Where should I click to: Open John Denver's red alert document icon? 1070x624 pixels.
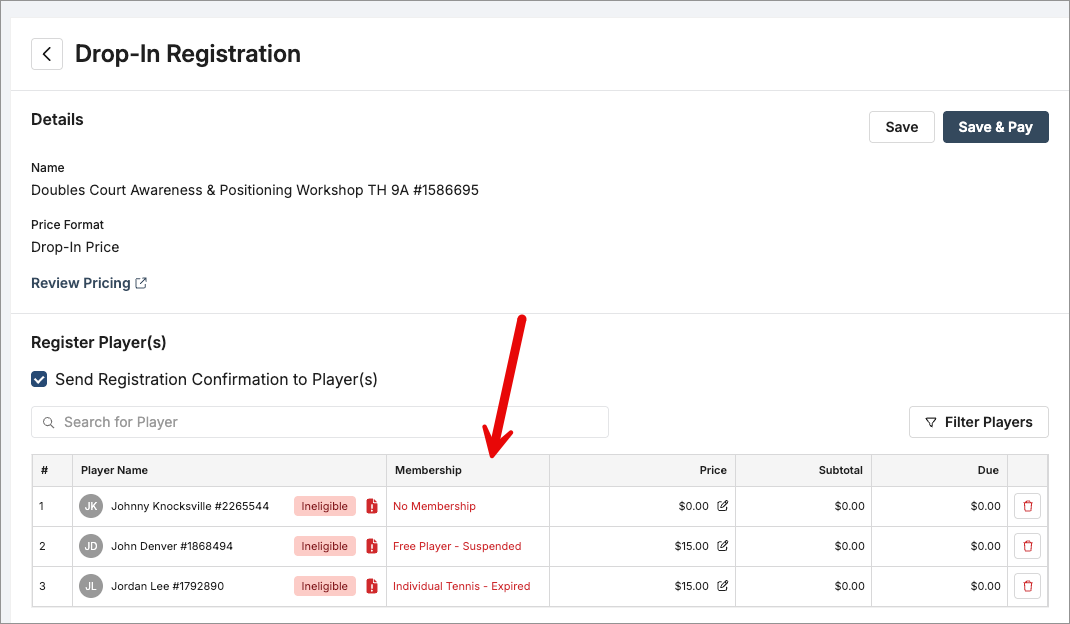click(x=372, y=546)
